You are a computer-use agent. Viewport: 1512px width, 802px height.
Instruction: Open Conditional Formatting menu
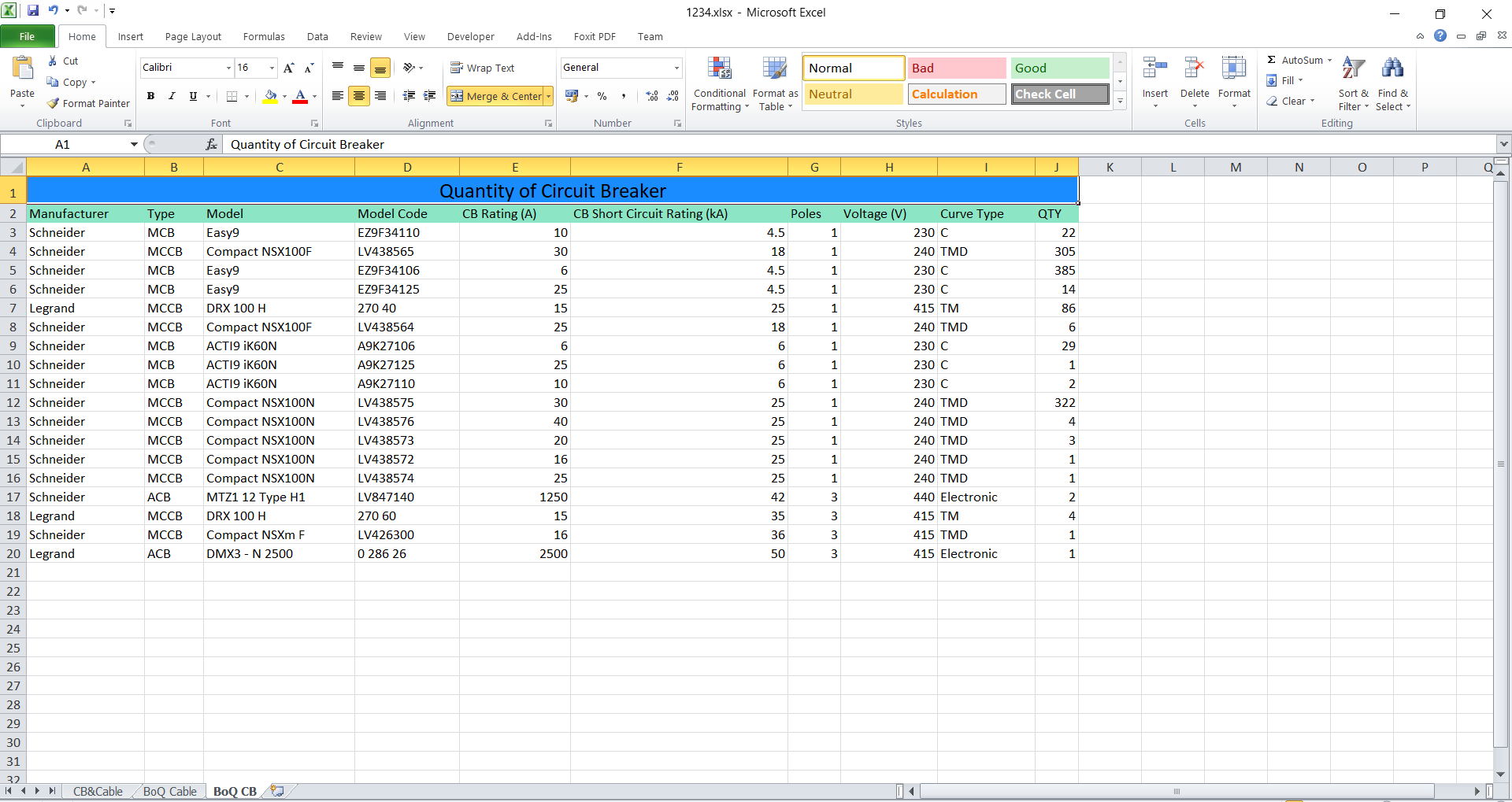tap(720, 84)
